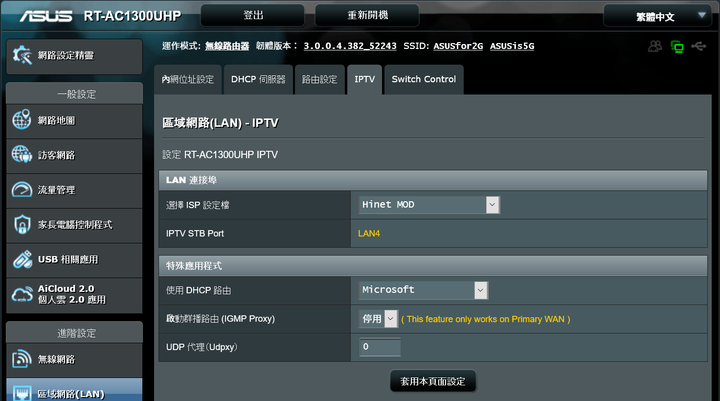
Task: Click the 家長電腦控制程式 shield lock icon
Action: click(x=22, y=224)
